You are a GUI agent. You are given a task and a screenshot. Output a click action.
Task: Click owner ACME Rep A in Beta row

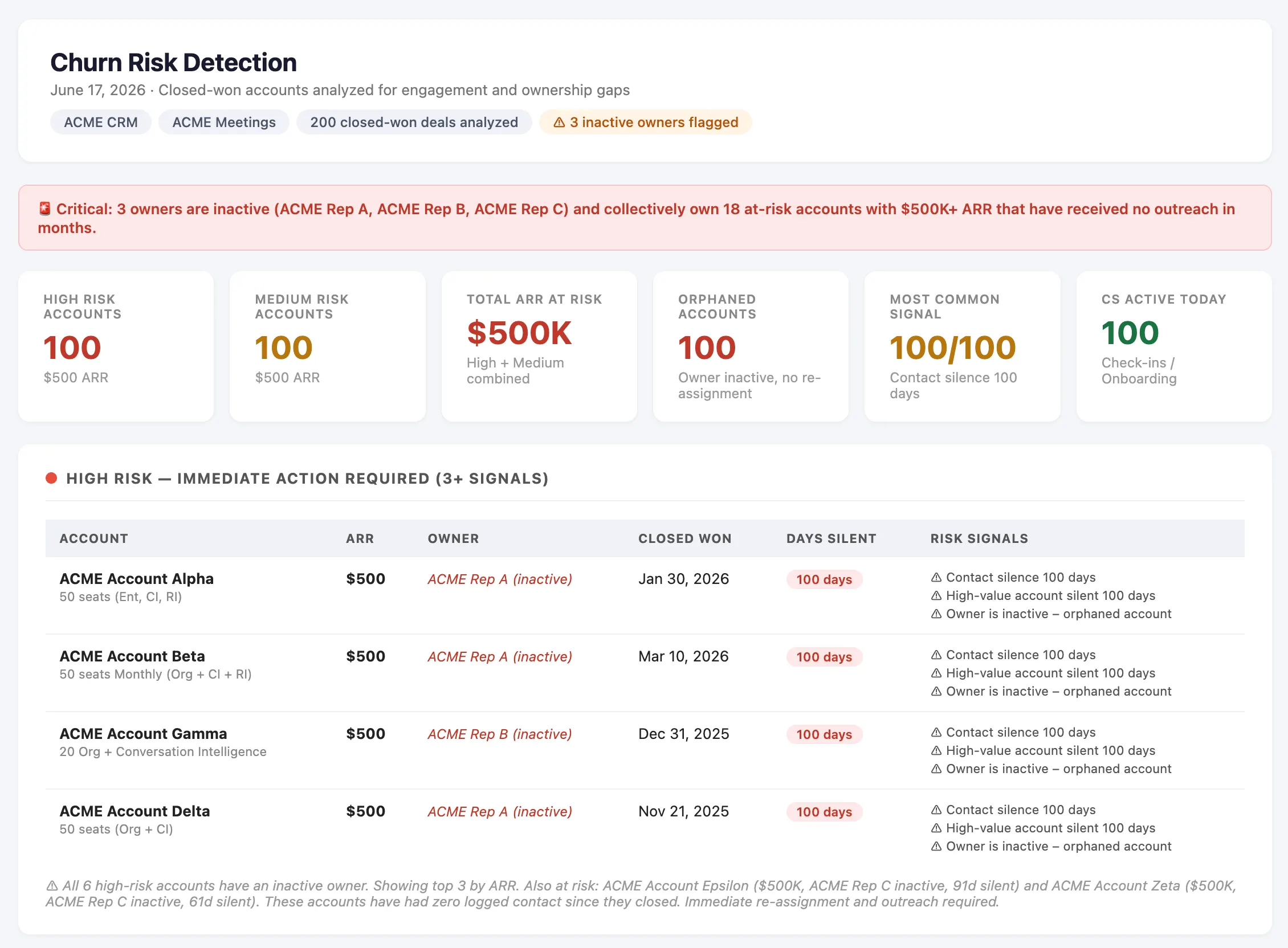[499, 656]
